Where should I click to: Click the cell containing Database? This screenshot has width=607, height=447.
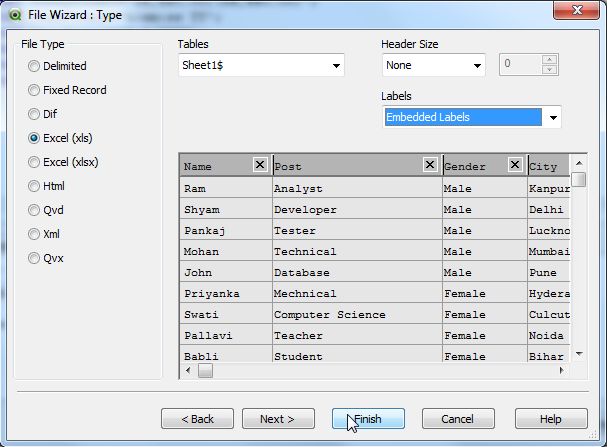point(358,272)
